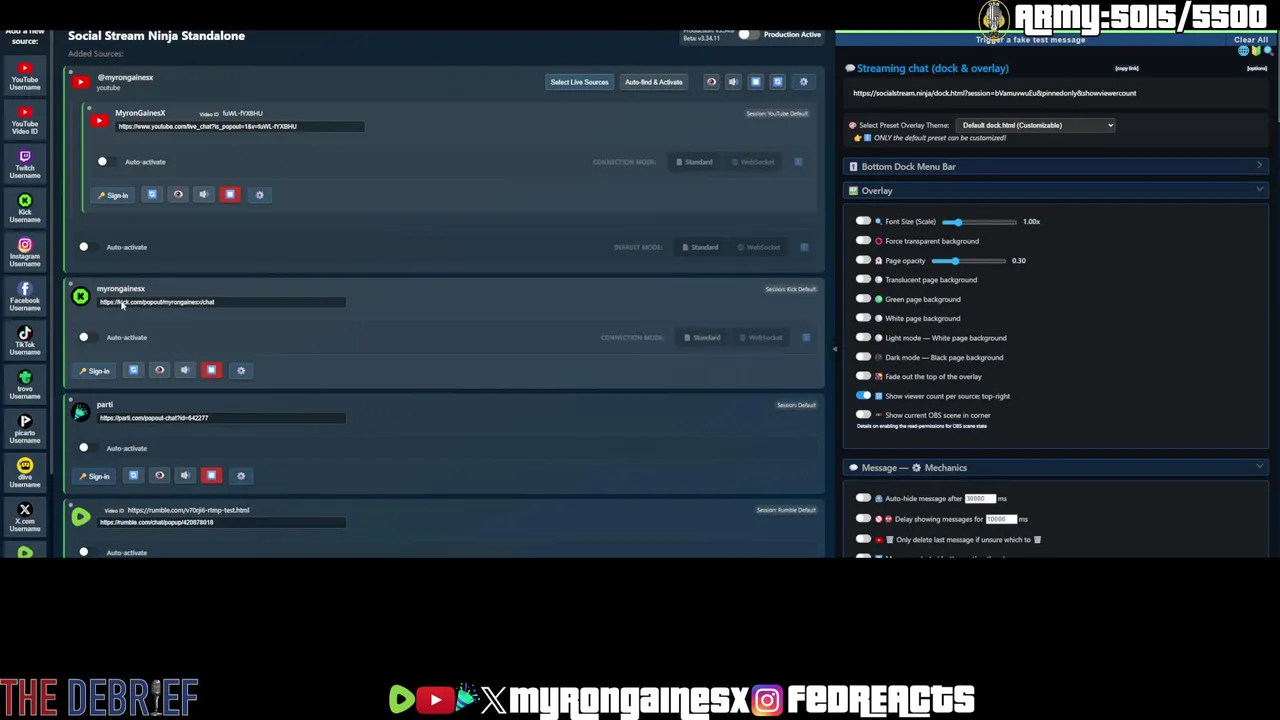Enable Translucent page background
Viewport: 1280px width, 720px height.
(863, 280)
